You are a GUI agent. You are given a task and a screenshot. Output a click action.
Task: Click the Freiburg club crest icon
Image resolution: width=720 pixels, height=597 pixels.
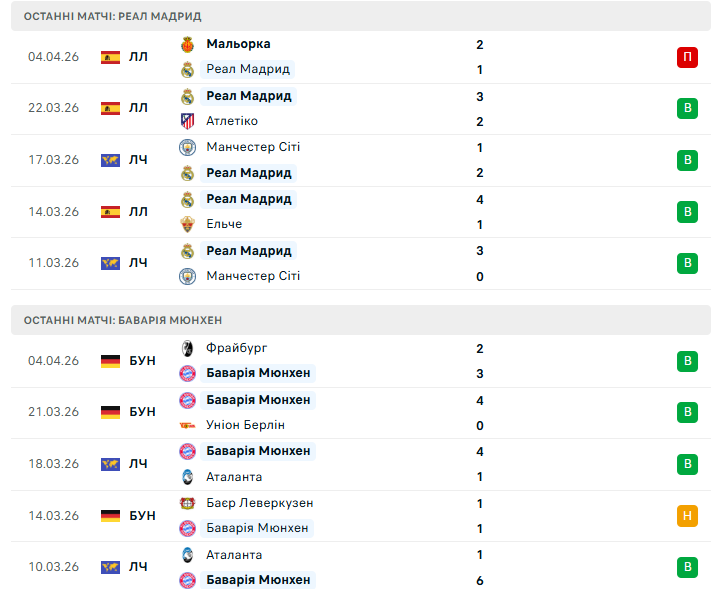tap(187, 348)
